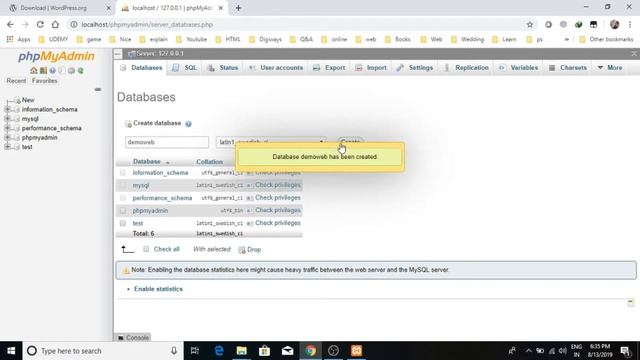Dismiss the 'Database demoweb has been created' notification
Viewport: 640px width, 360px height.
320,157
